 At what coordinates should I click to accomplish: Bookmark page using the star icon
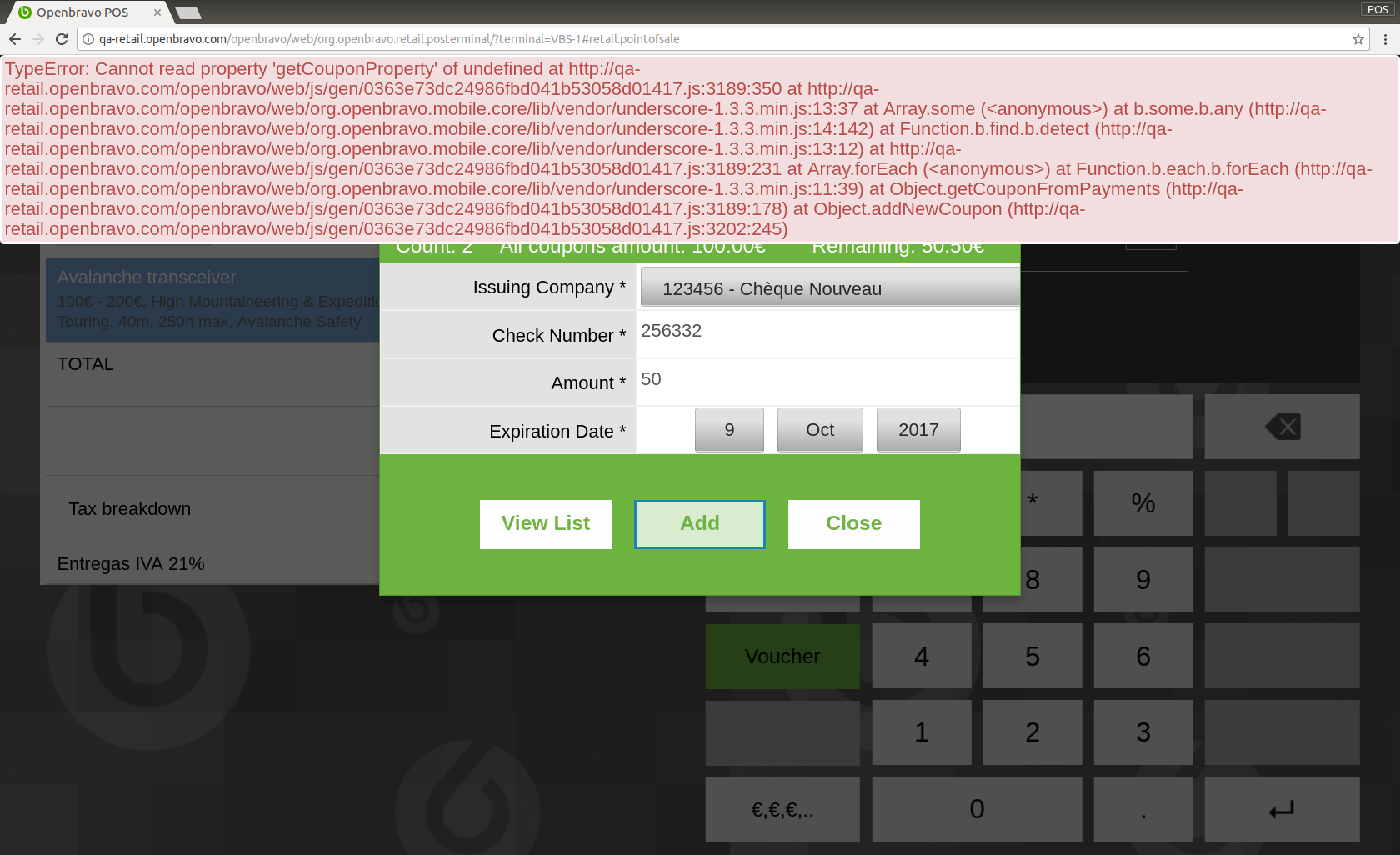(1358, 39)
